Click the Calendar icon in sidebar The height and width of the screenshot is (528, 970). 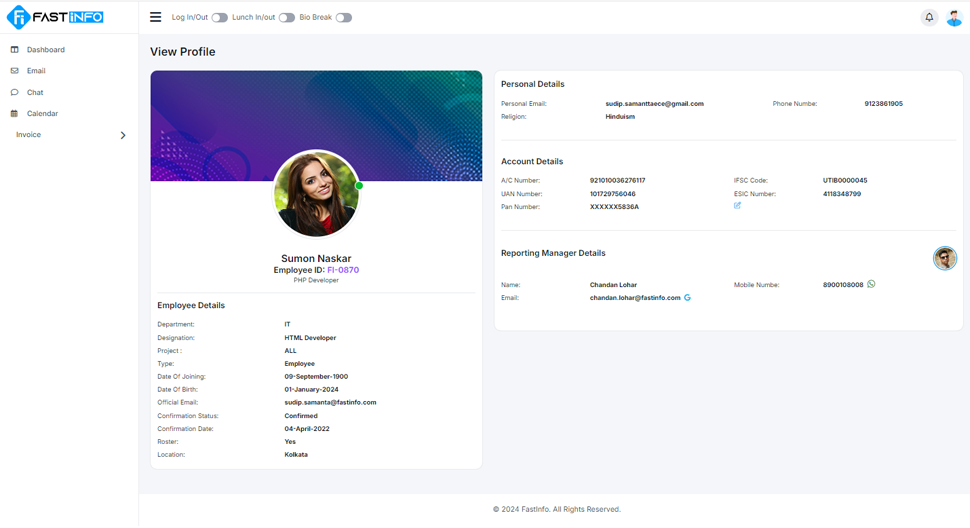[x=14, y=114]
